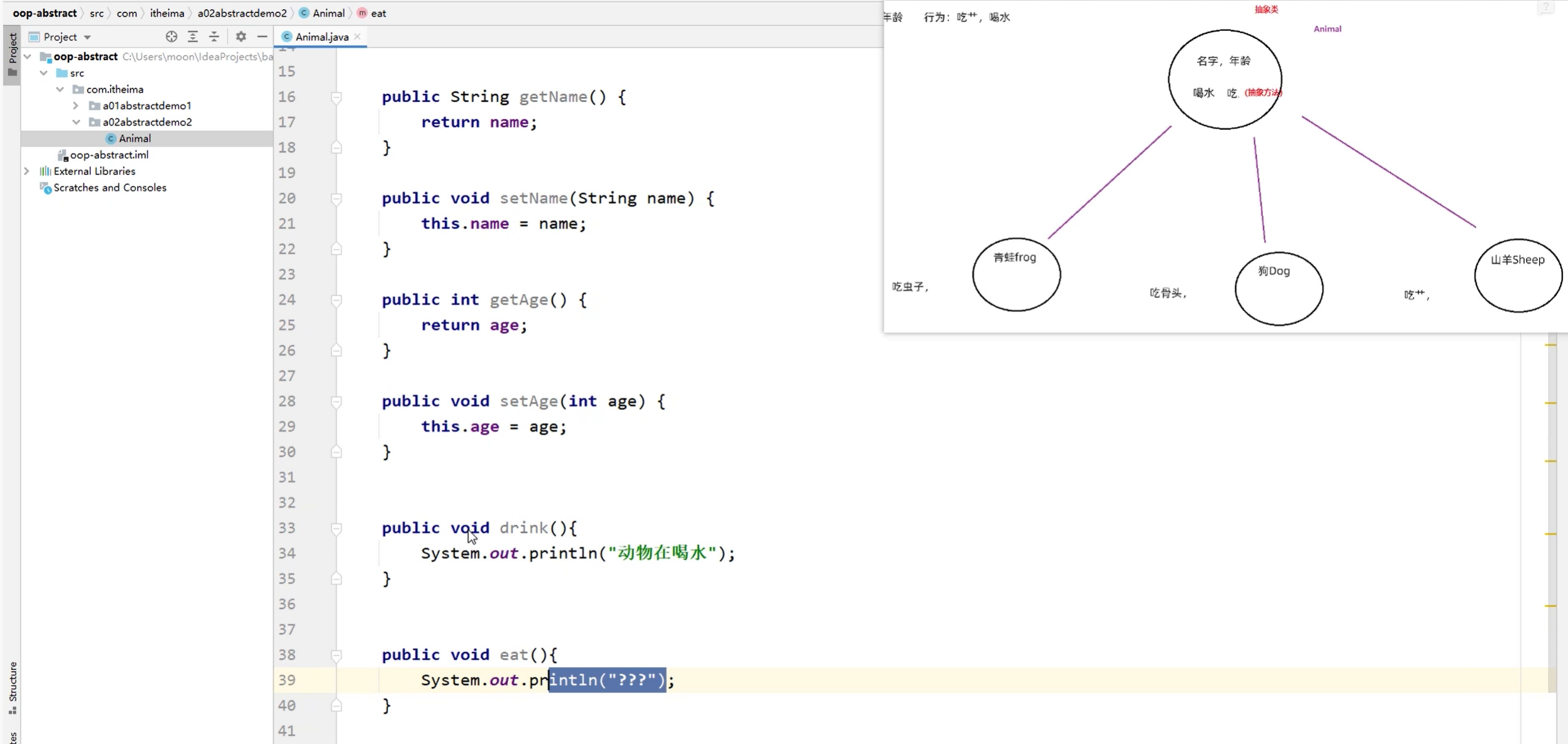Expand External Libraries node
The width and height of the screenshot is (1568, 744).
pos(27,171)
